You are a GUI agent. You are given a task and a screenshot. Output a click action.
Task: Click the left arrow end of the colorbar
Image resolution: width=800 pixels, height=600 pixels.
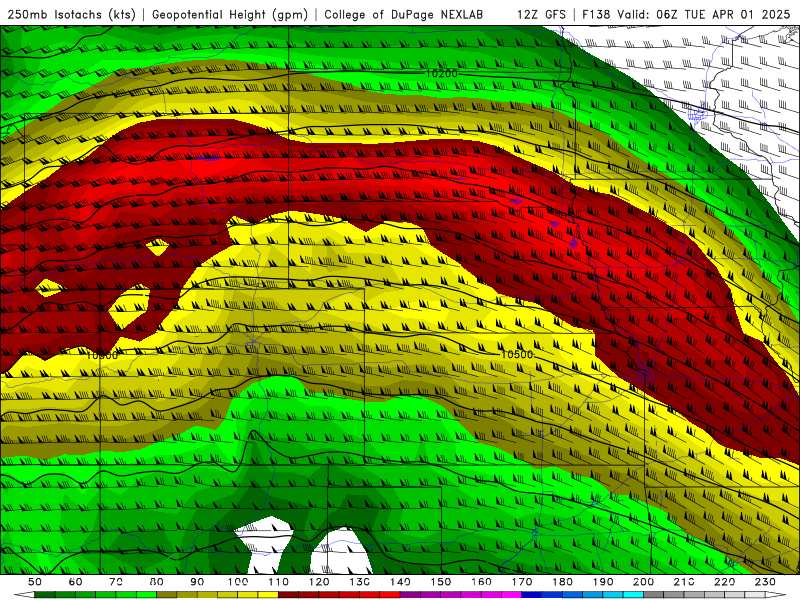(x=24, y=595)
